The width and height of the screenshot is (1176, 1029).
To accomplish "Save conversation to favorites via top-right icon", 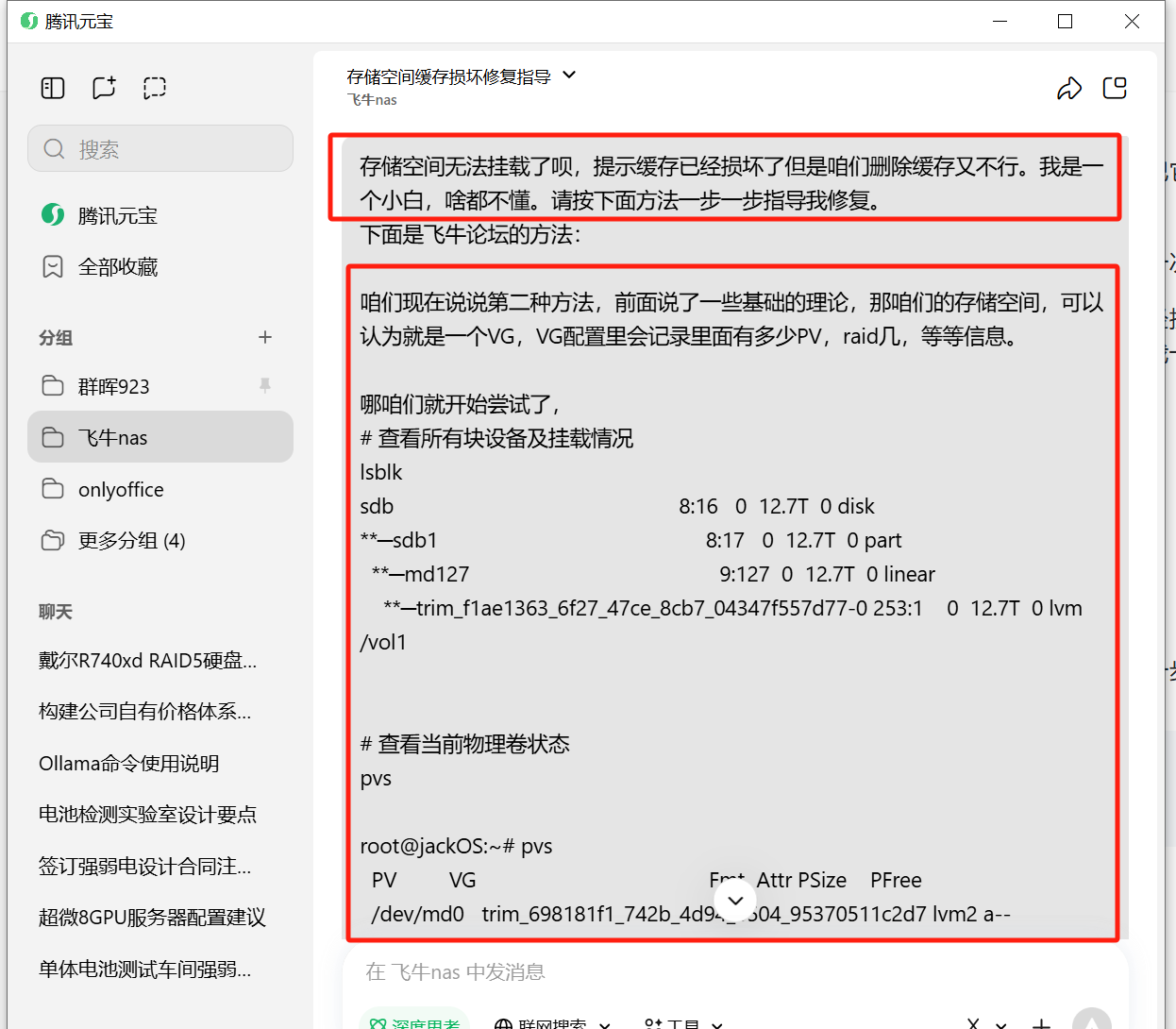I will pyautogui.click(x=1115, y=87).
